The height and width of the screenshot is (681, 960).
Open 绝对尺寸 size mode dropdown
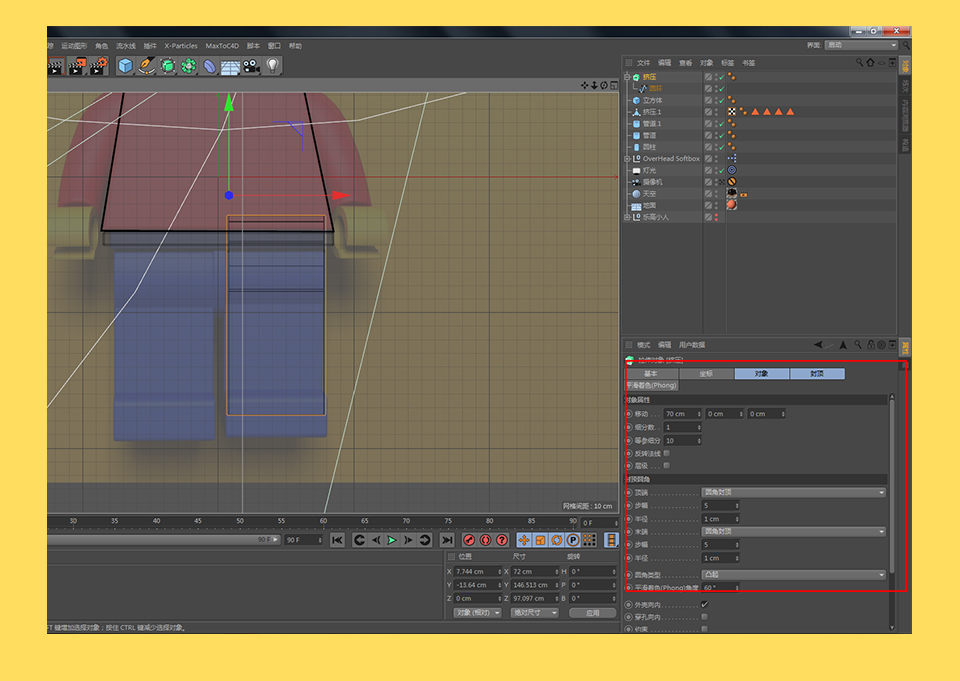(x=534, y=613)
